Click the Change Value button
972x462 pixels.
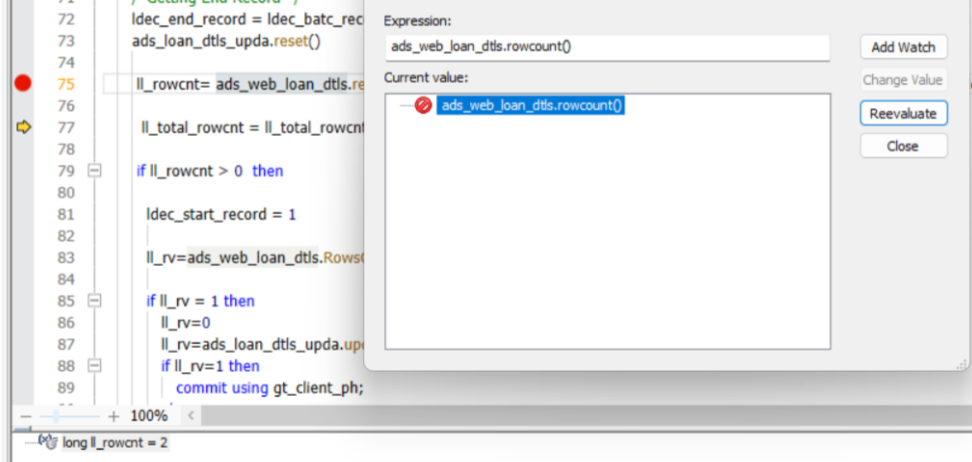coord(902,80)
